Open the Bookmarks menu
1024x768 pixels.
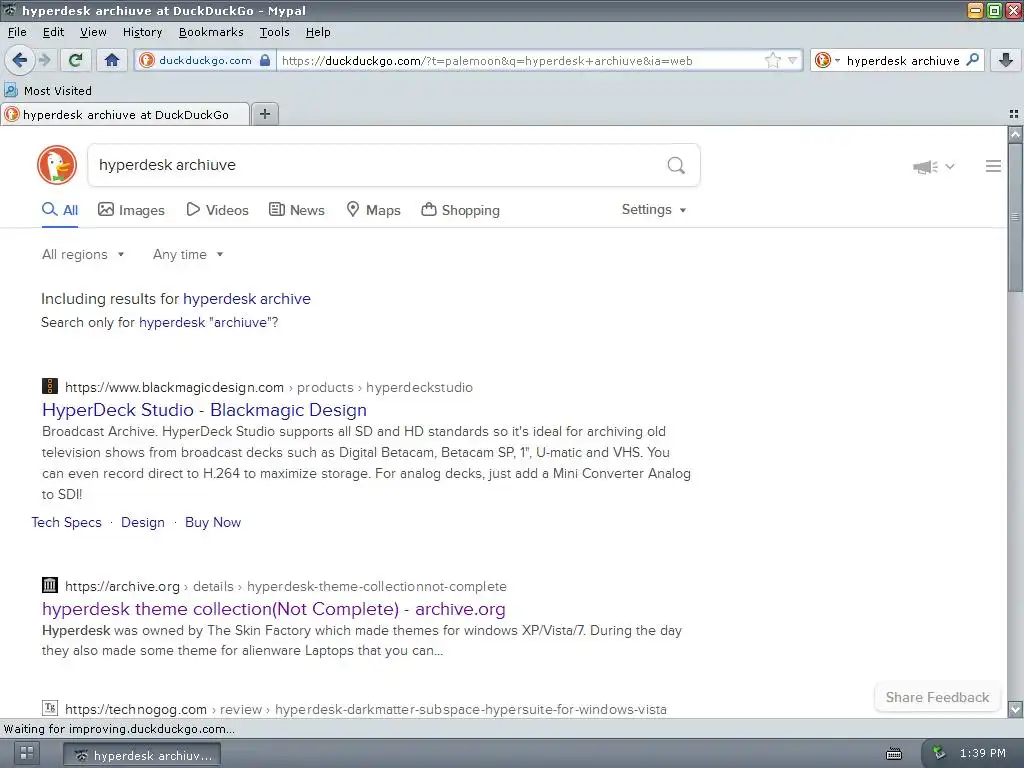coord(211,32)
